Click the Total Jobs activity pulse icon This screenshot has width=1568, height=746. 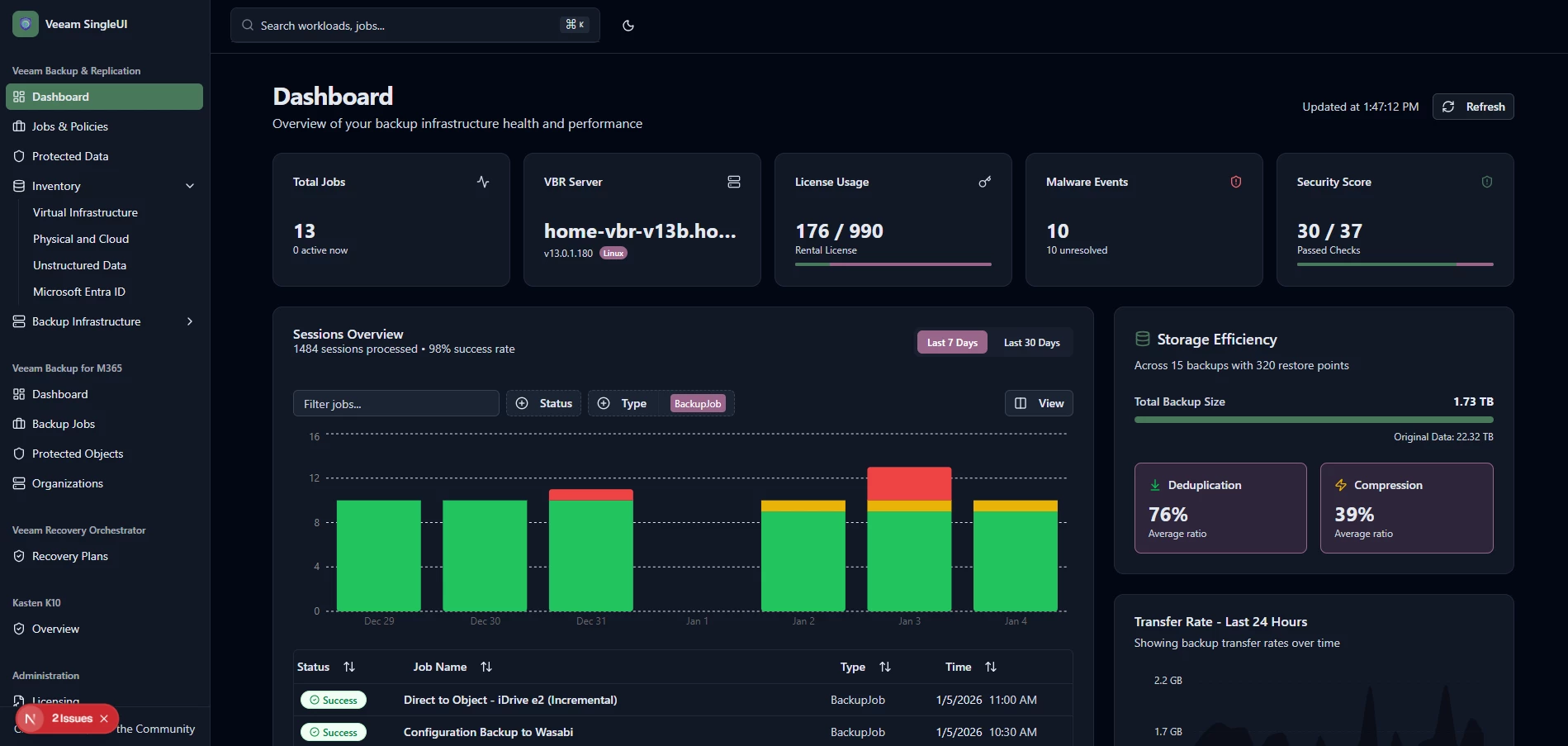click(483, 182)
